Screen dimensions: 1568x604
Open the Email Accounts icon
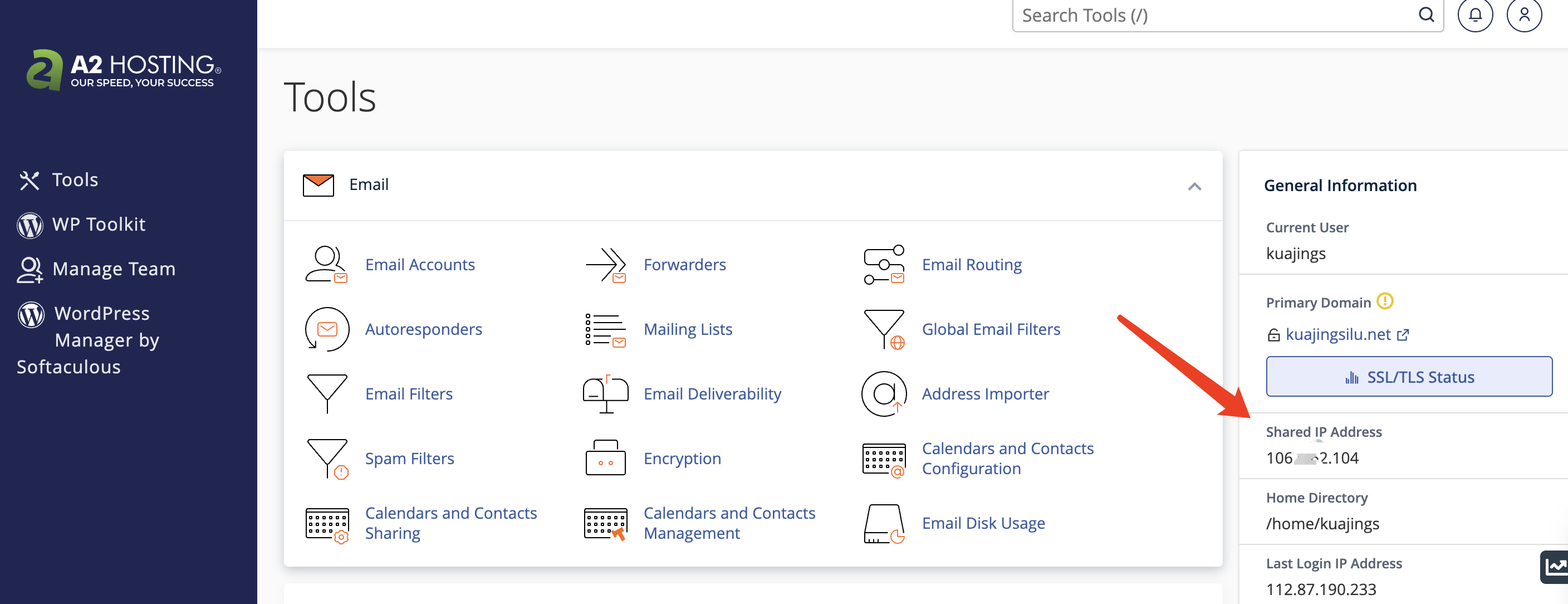pos(326,264)
